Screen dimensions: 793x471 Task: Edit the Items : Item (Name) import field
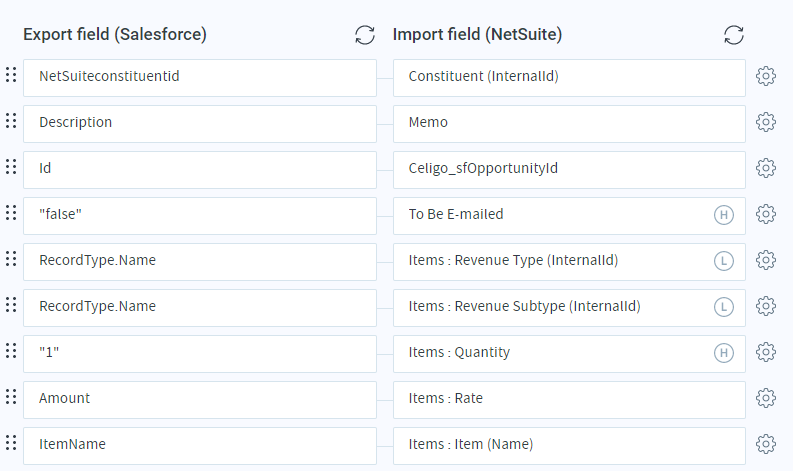tap(569, 446)
